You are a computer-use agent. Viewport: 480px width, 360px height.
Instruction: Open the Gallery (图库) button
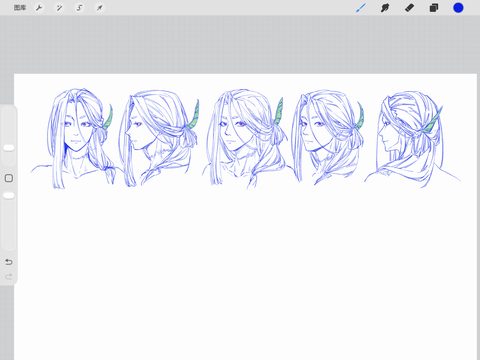[x=20, y=8]
